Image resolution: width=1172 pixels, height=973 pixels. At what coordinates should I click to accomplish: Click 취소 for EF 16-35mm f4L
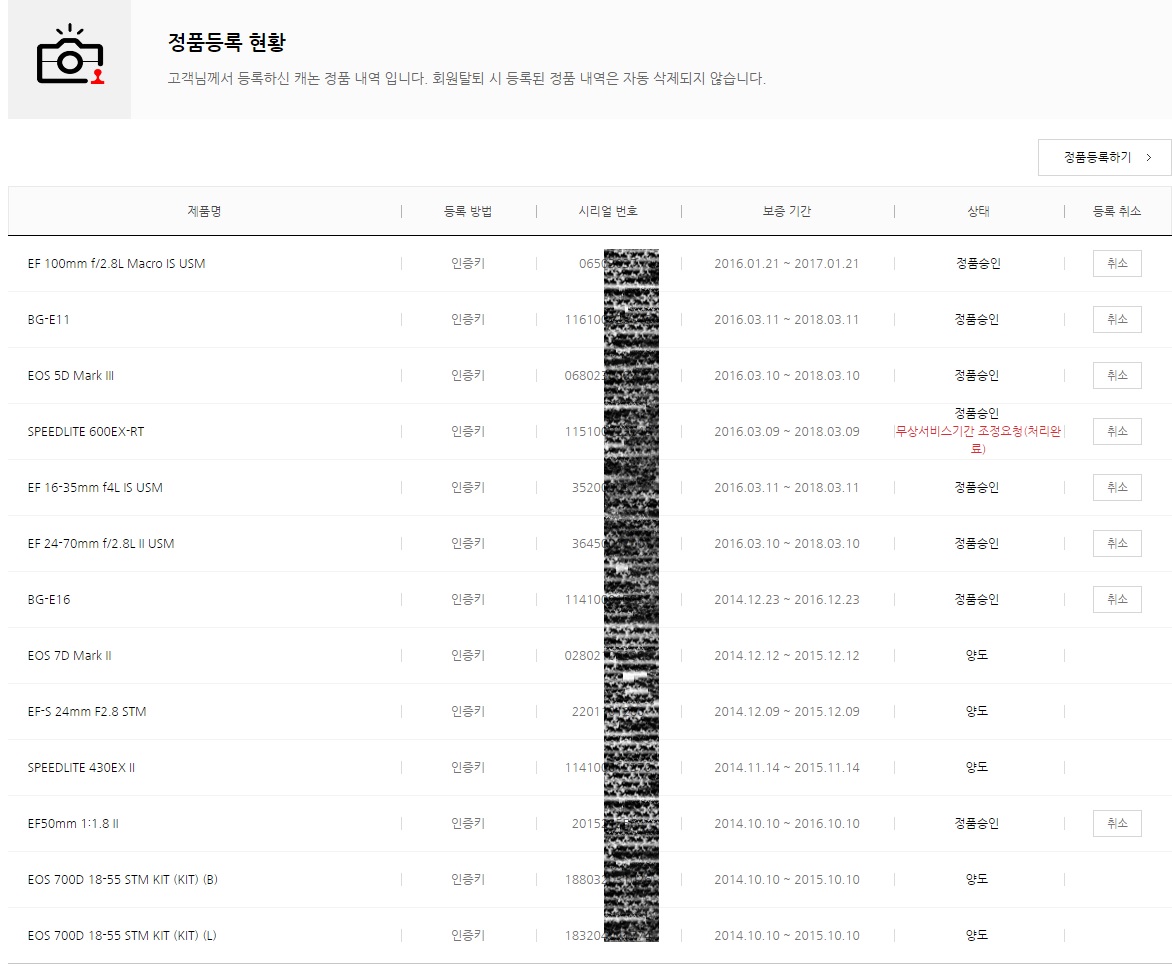1116,488
